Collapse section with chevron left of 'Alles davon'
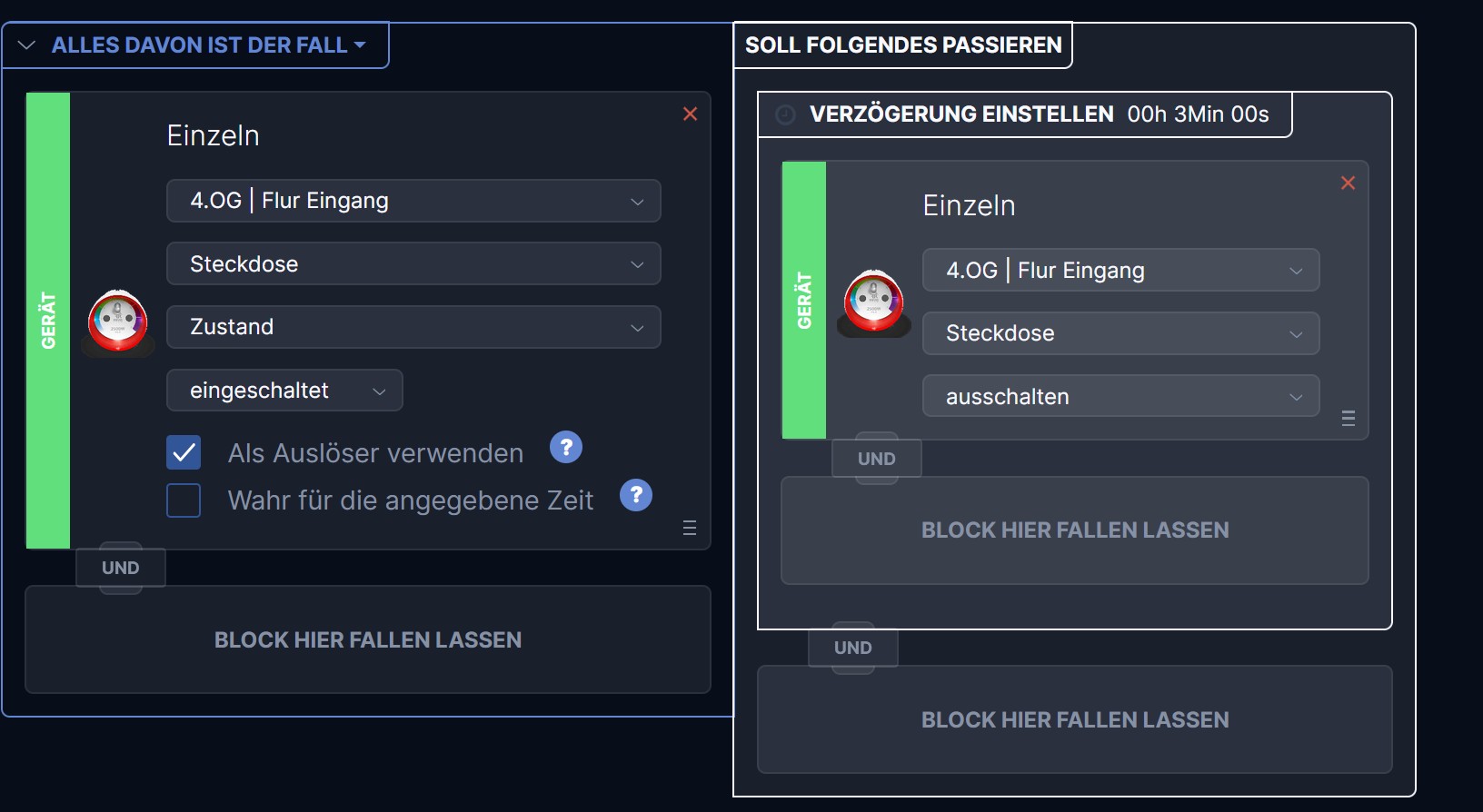 (26, 45)
